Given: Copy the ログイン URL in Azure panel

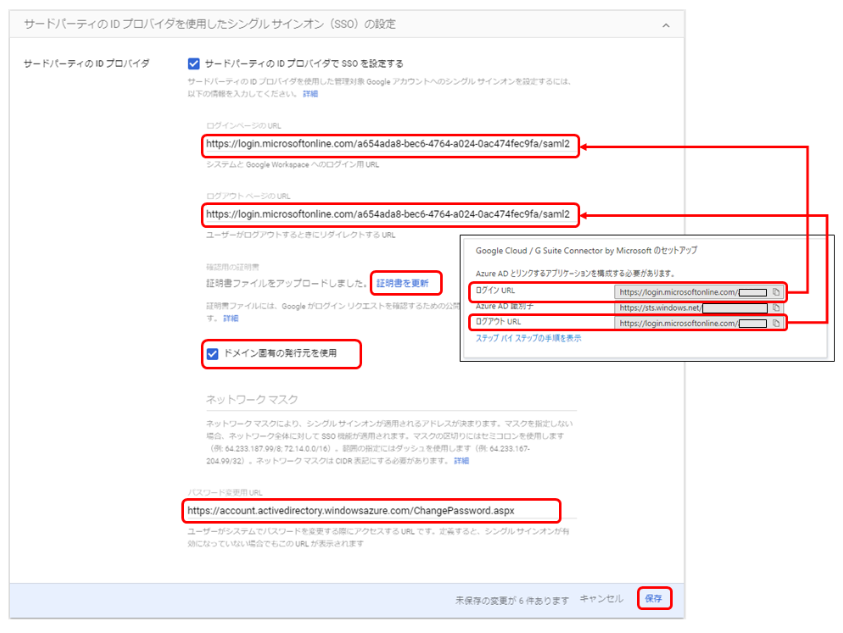Looking at the screenshot, I should click(x=776, y=292).
